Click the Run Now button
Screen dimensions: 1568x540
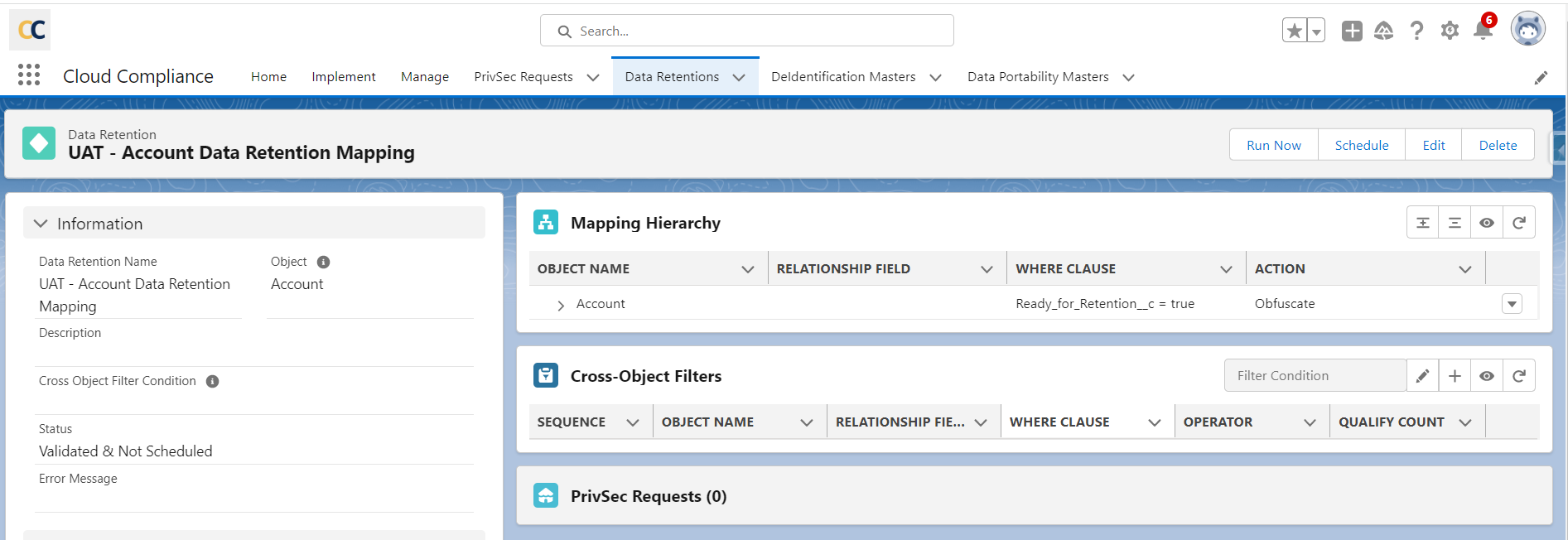coord(1273,145)
